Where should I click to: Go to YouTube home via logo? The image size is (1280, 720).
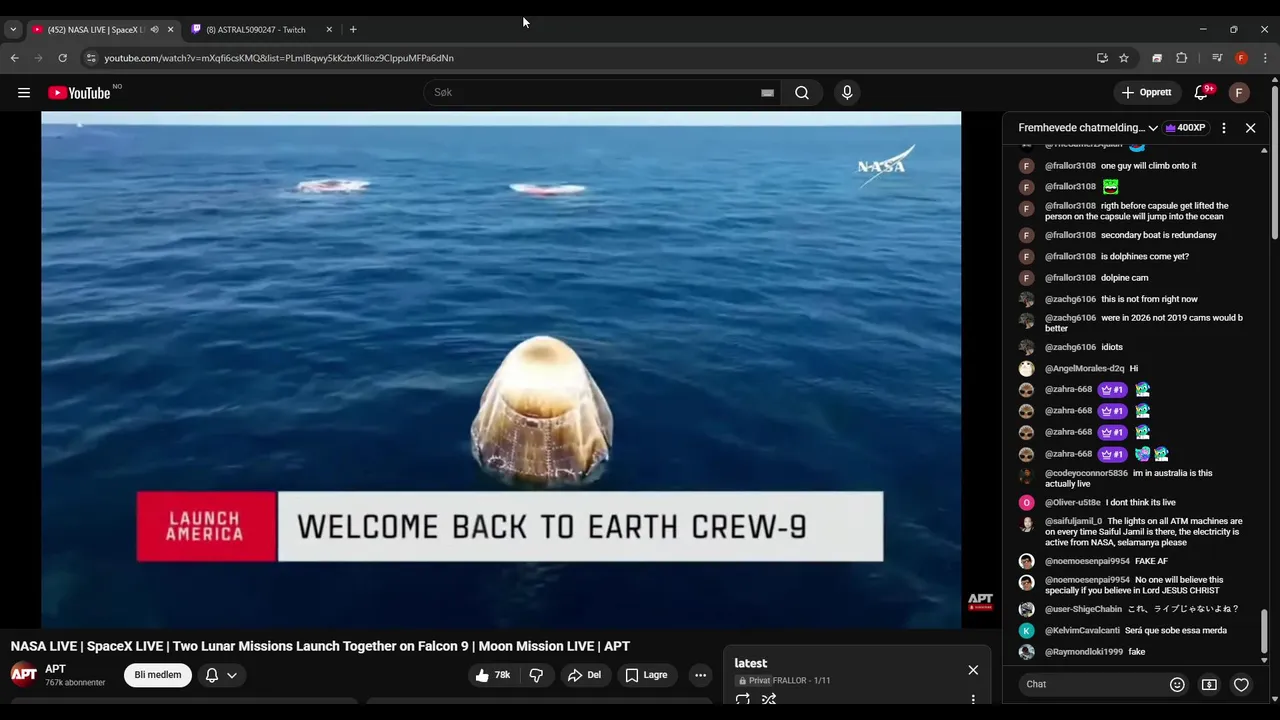coord(79,93)
